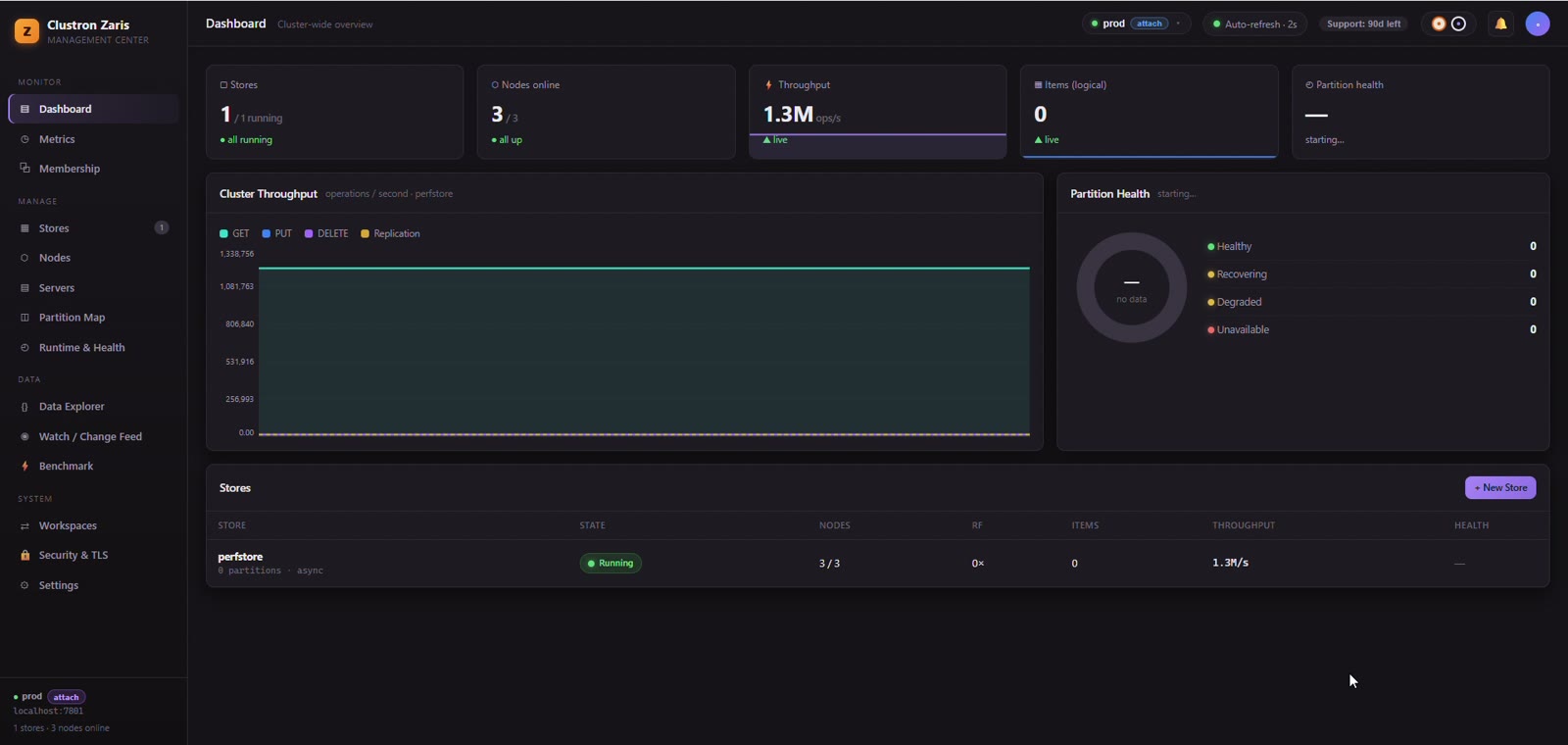This screenshot has height=745, width=1568.
Task: Click the Settings gear icon
Action: (24, 586)
